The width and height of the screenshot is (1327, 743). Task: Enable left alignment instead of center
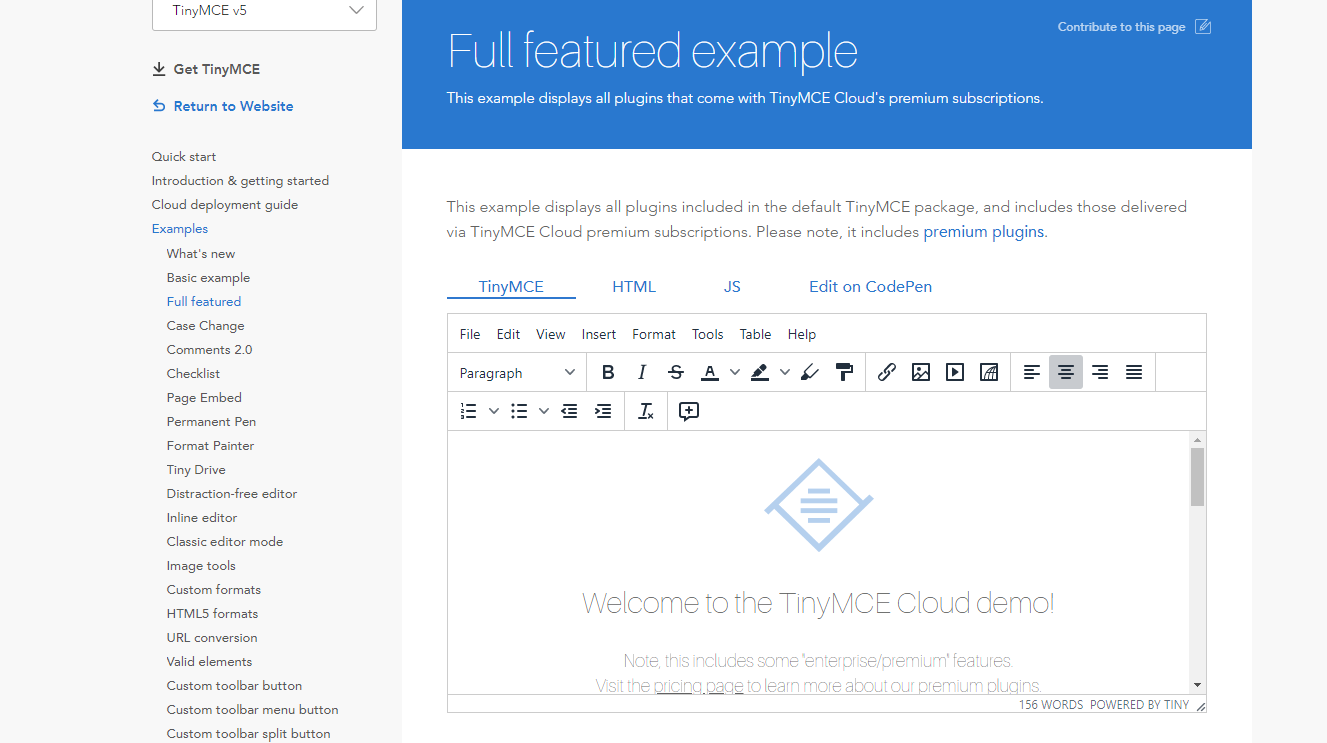click(x=1032, y=371)
